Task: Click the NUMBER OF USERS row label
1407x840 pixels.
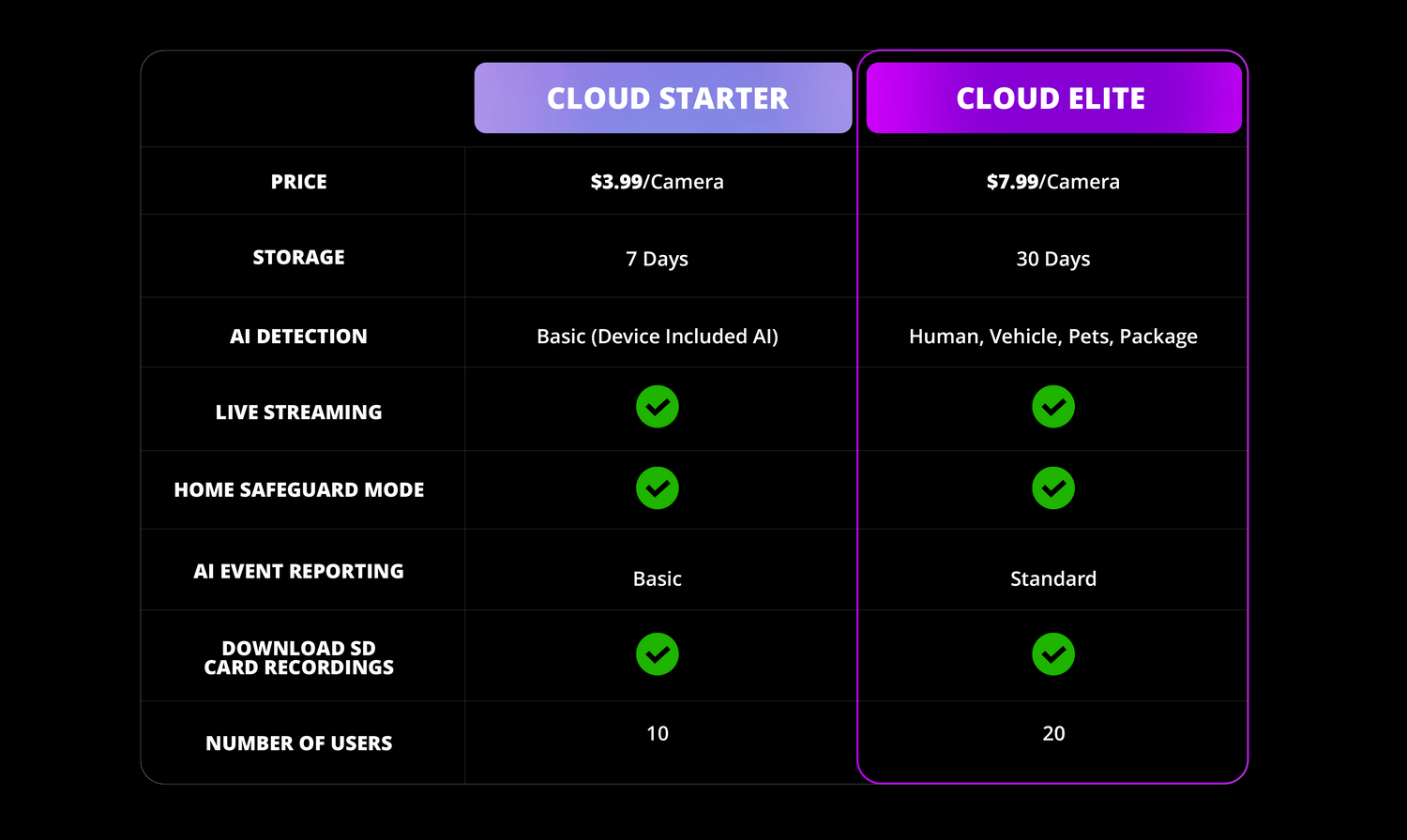Action: 298,743
